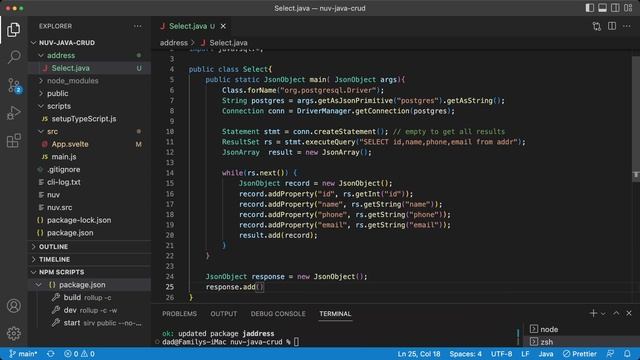
Task: Open the Explorer view in activity bar
Action: pyautogui.click(x=13, y=30)
